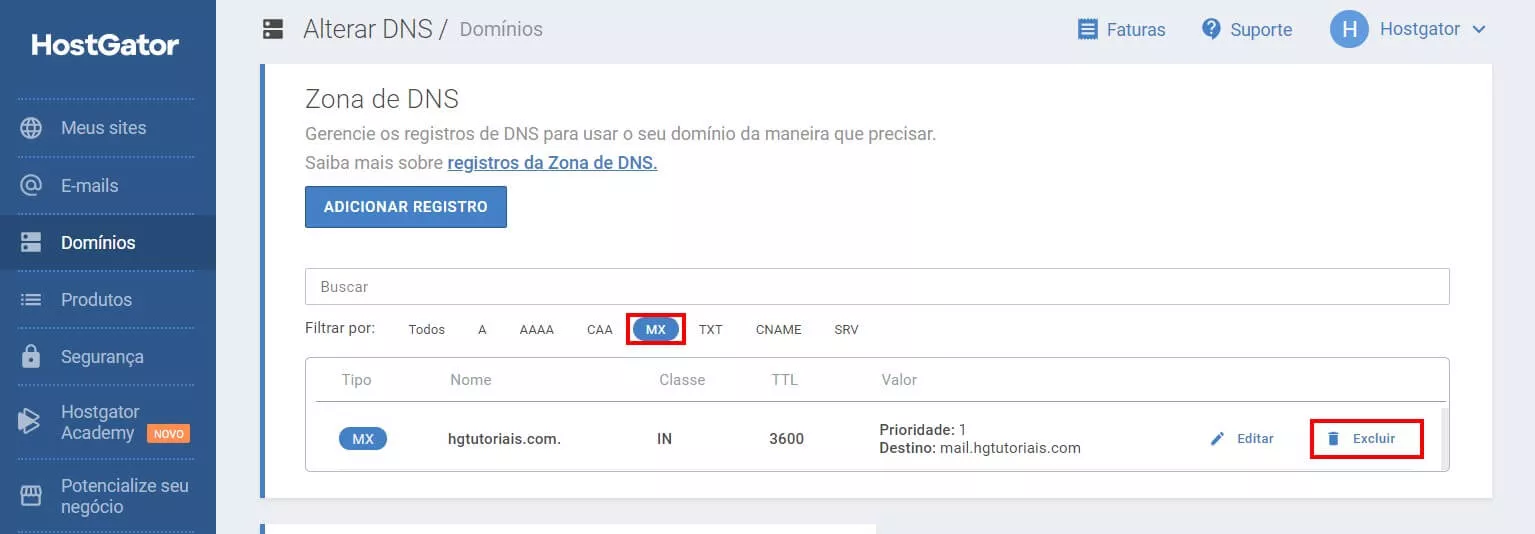1535x534 pixels.
Task: Focus the Buscar search field
Action: pos(877,286)
